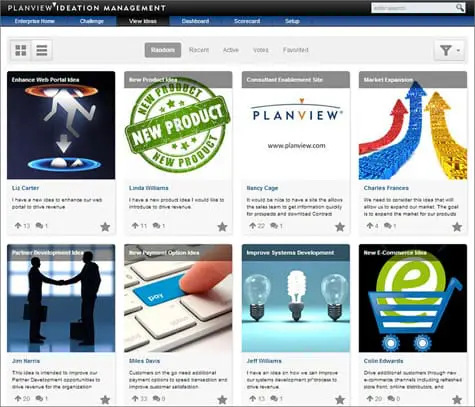Open comments on Charles Frances's idea
Image resolution: width=475 pixels, height=407 pixels.
[x=387, y=226]
